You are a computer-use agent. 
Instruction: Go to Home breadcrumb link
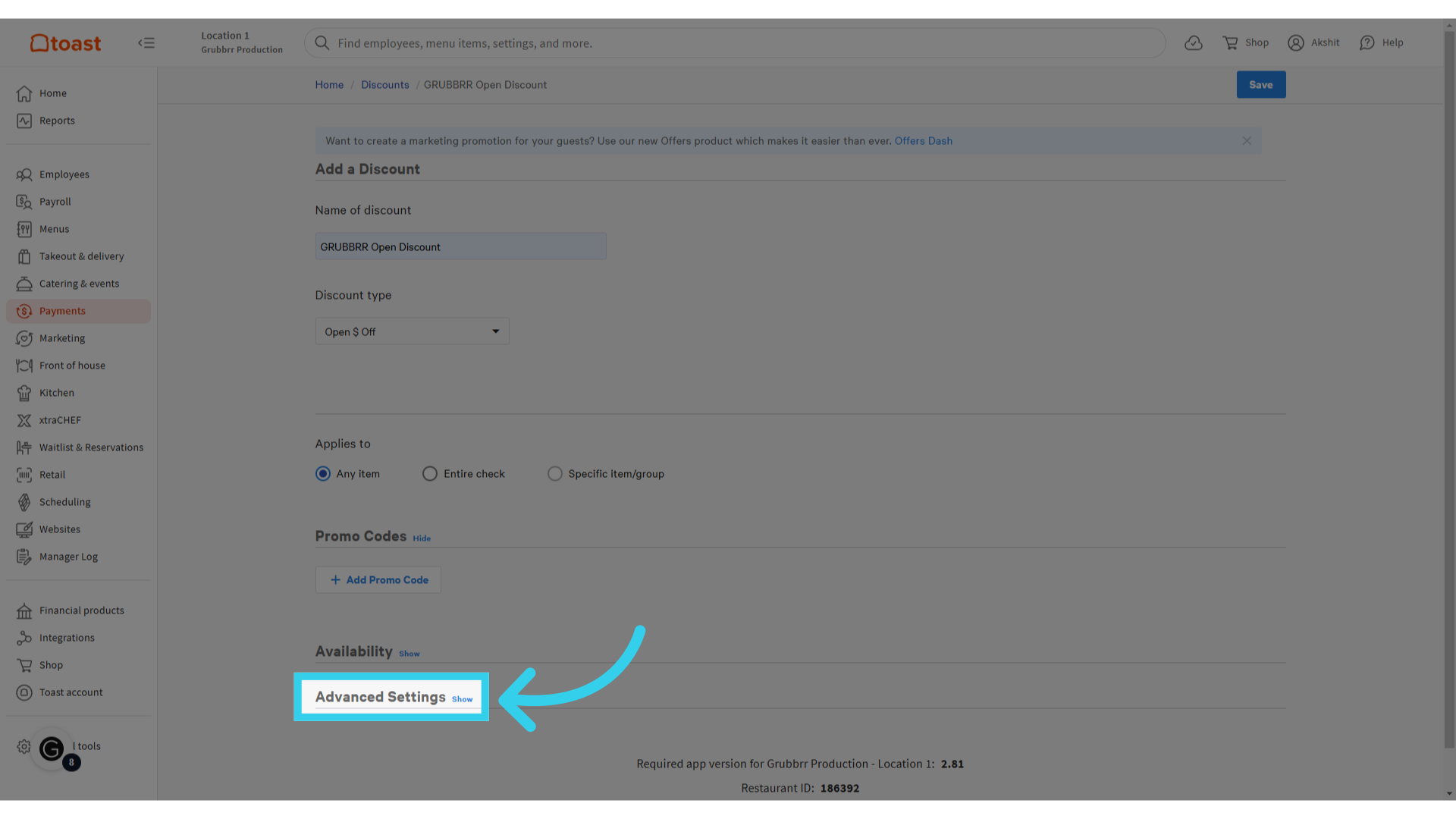(x=329, y=85)
